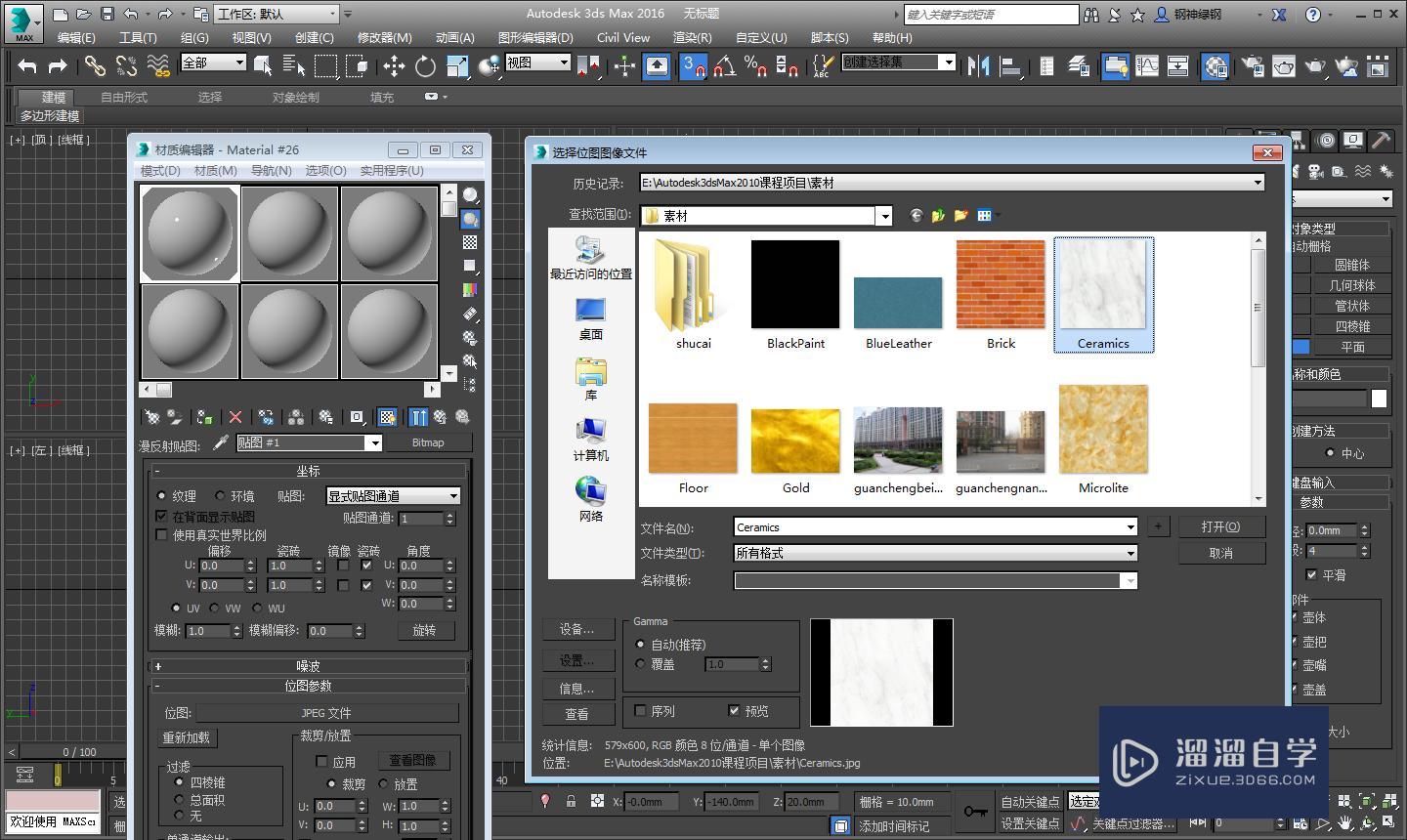1407x840 pixels.
Task: Click the delete (red X) material icon
Action: point(235,417)
